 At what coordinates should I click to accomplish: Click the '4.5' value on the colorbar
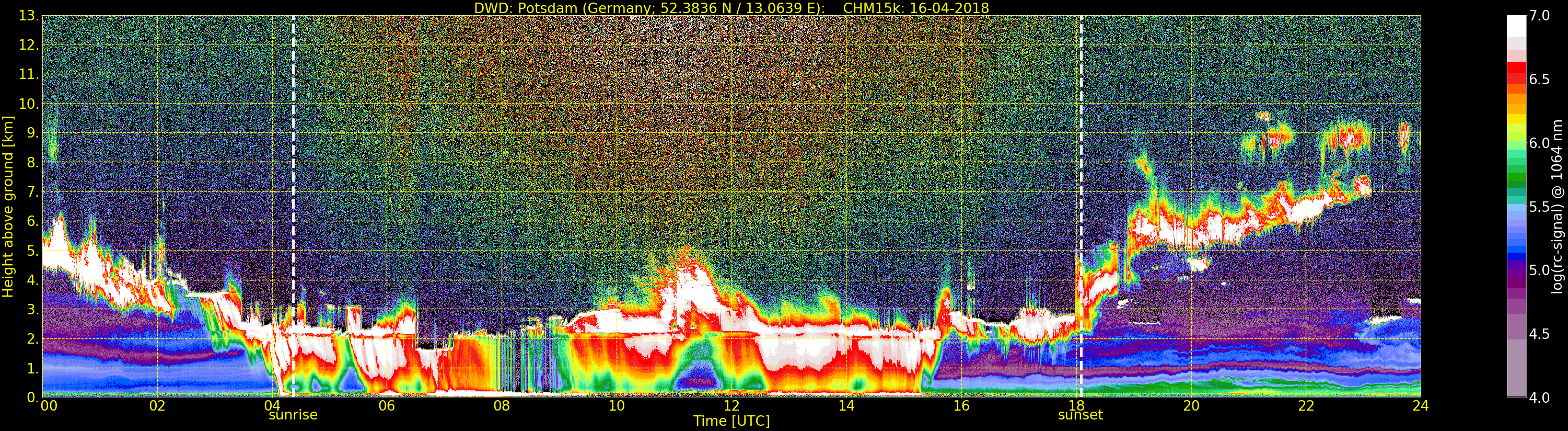pos(1539,334)
